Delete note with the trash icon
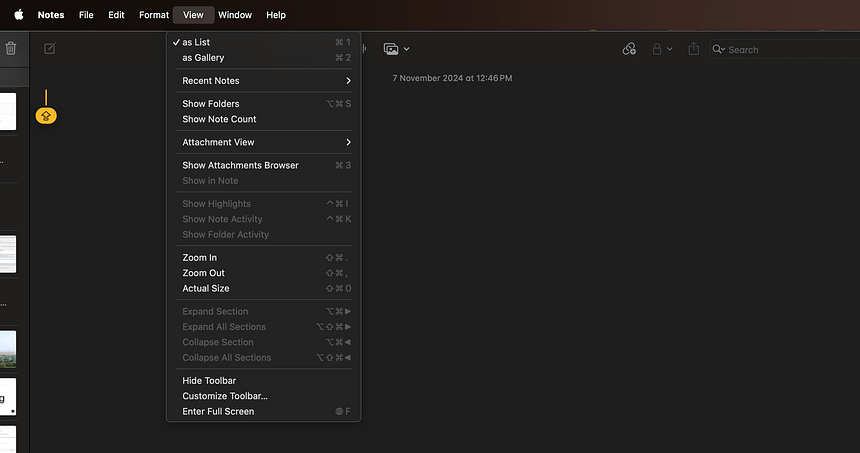The image size is (860, 453). [x=11, y=49]
